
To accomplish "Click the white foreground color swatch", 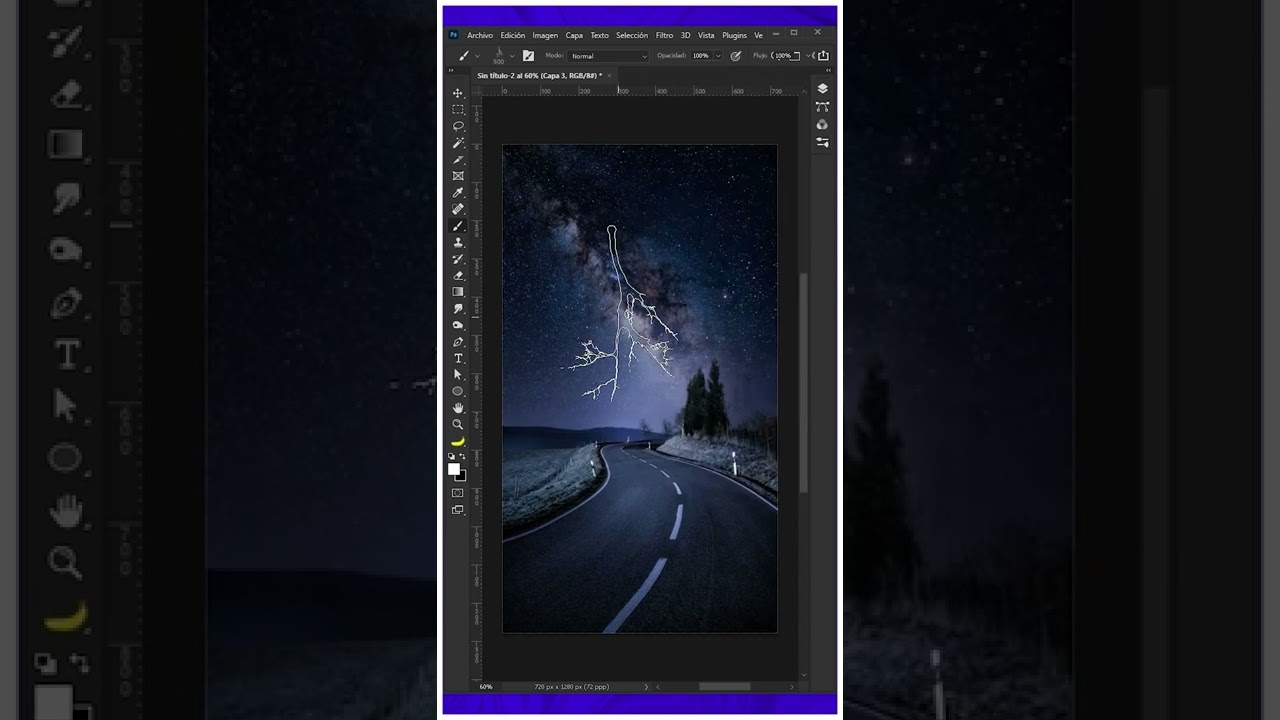I will 454,469.
